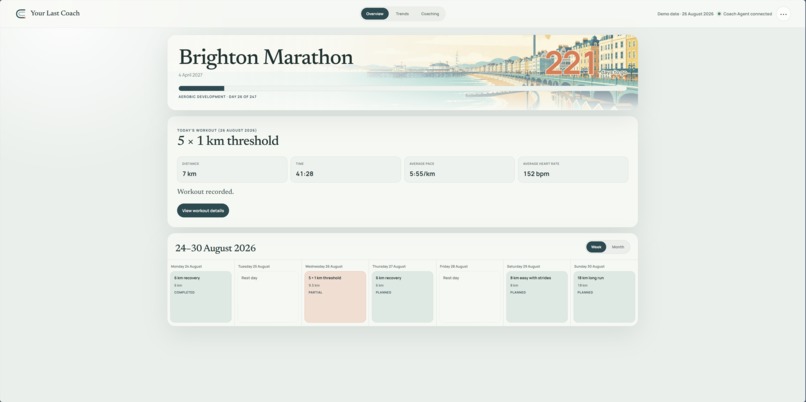Click the Tuesday 25 August column header

click(x=254, y=266)
